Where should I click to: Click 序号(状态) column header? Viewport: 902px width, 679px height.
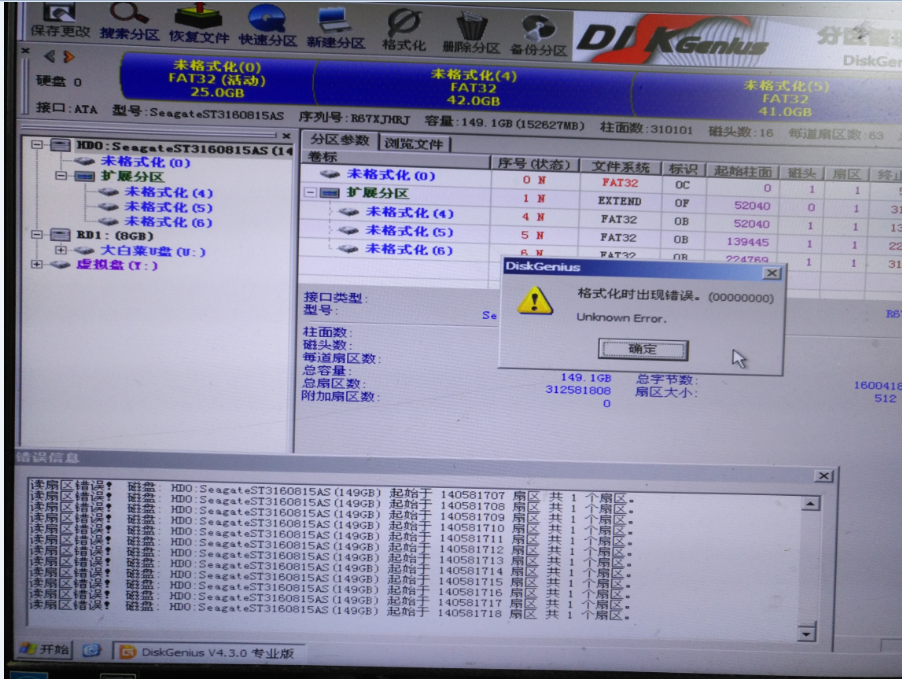tap(534, 164)
